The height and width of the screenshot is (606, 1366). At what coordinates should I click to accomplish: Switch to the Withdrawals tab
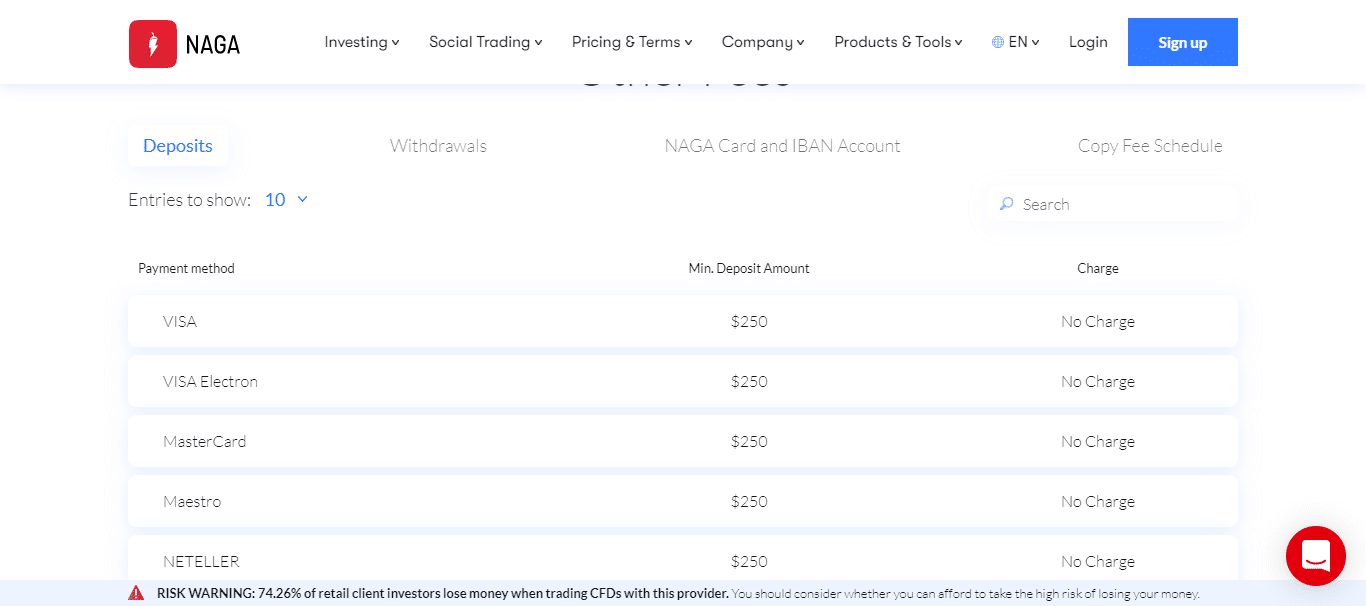(x=438, y=146)
